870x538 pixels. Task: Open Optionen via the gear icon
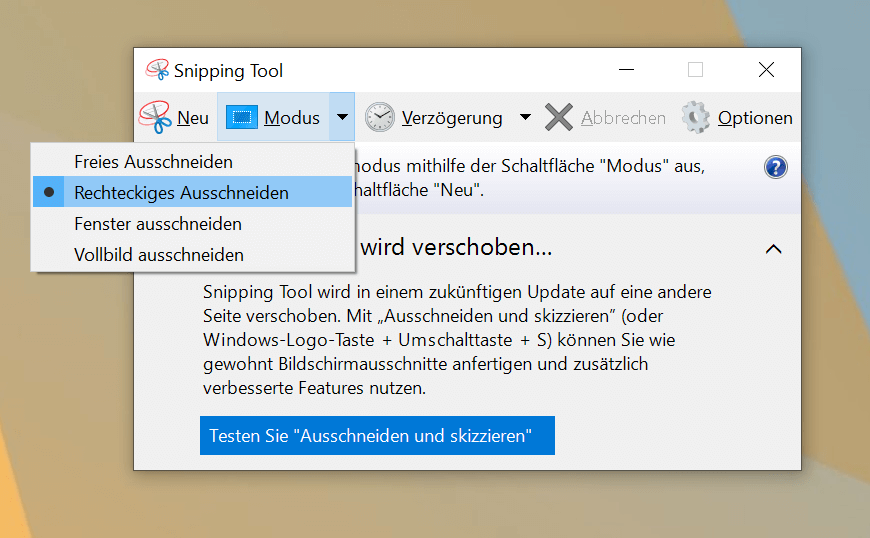[696, 117]
